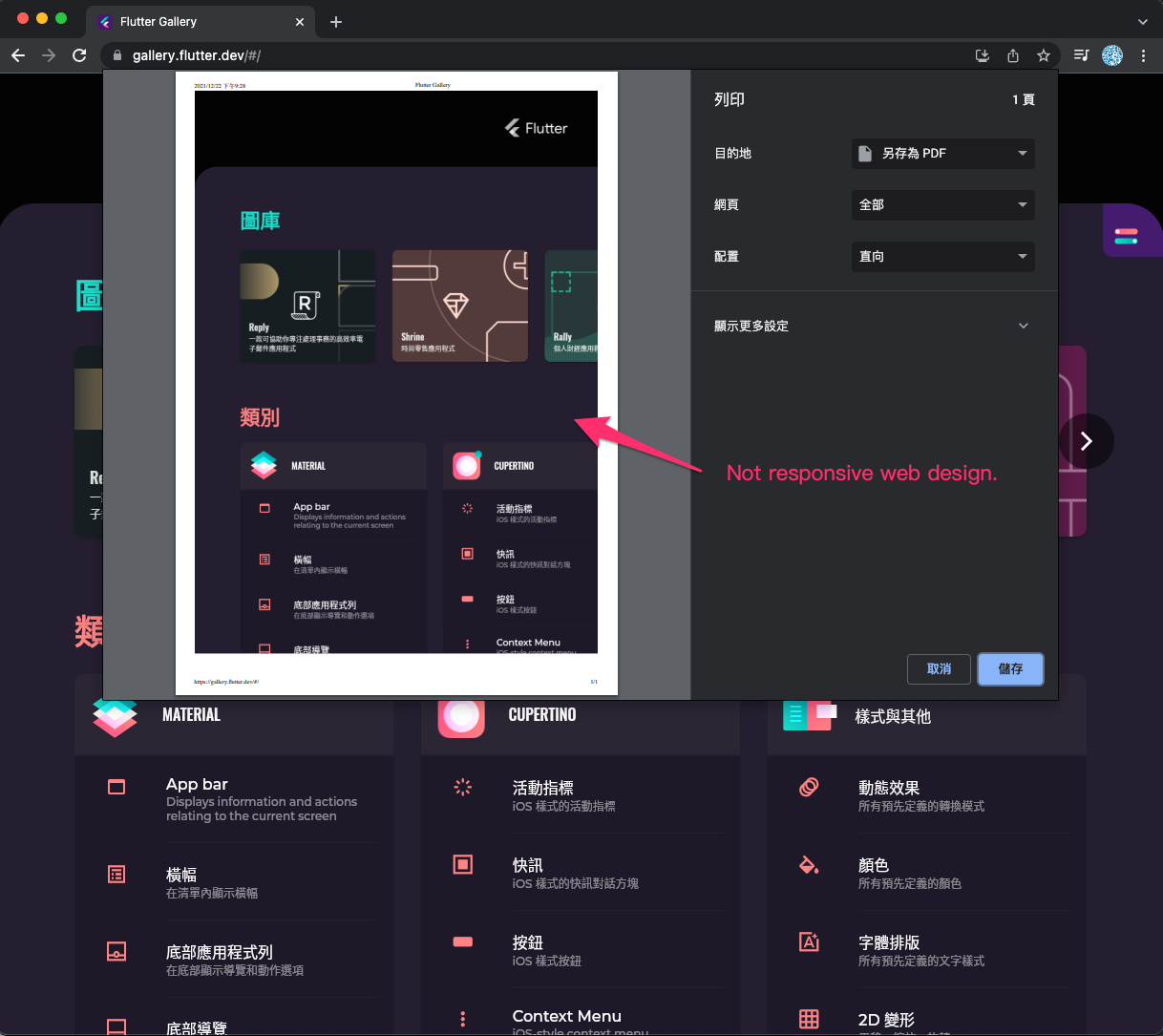
Task: Click the App bar icon
Action: point(116,787)
